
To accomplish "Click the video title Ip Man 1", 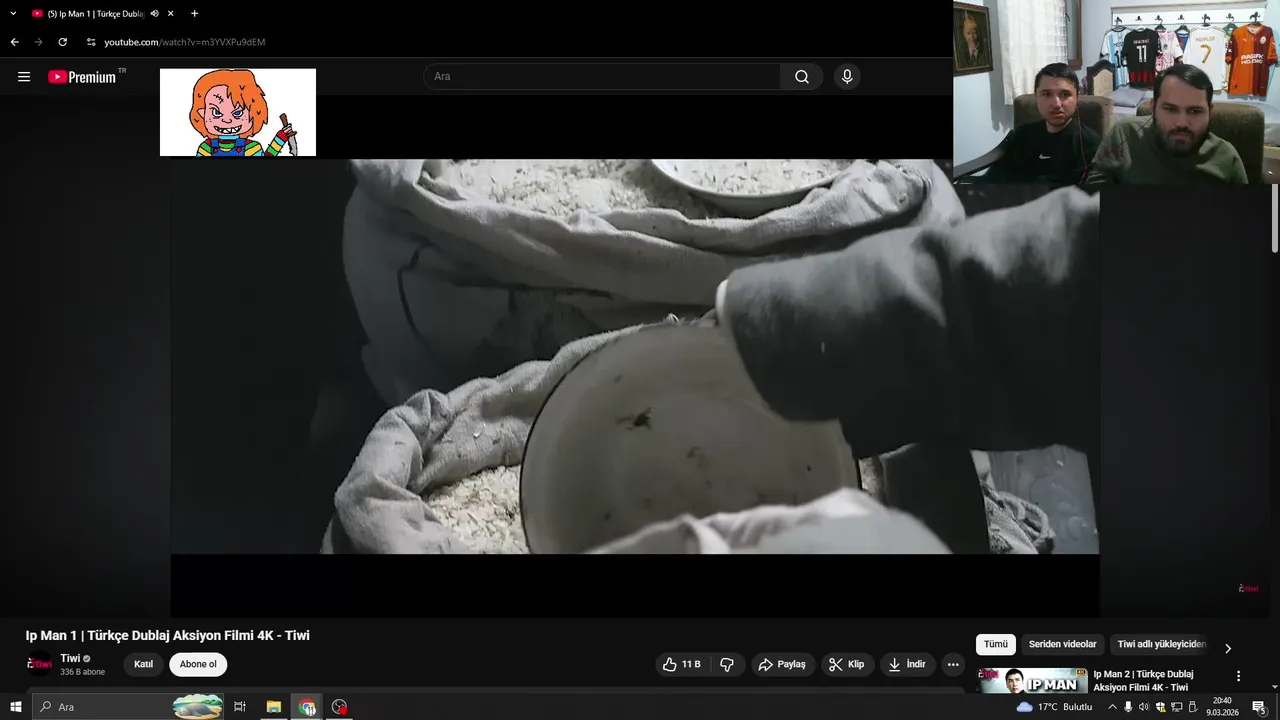I will 167,635.
